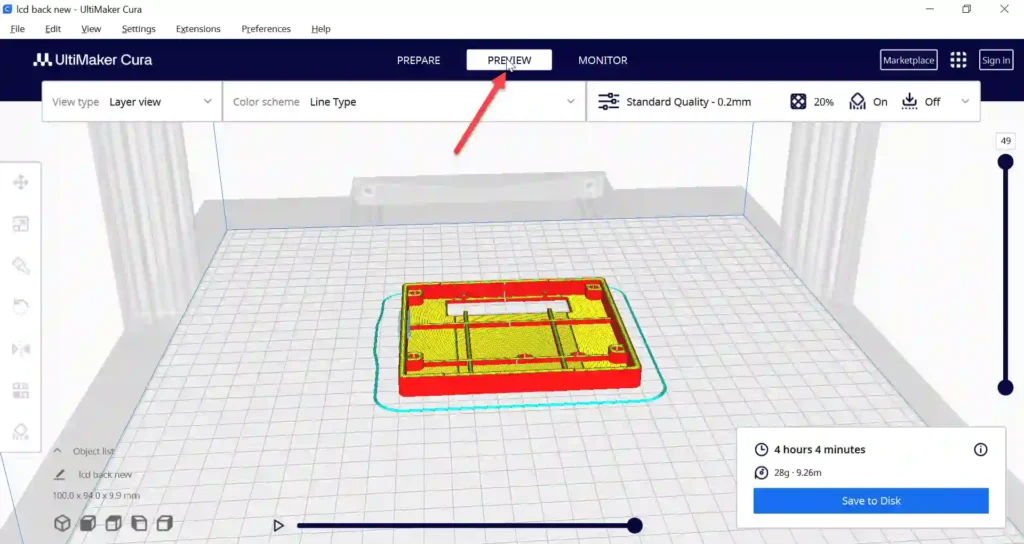The image size is (1024, 544).
Task: Click the clock icon for print time
Action: pyautogui.click(x=761, y=449)
